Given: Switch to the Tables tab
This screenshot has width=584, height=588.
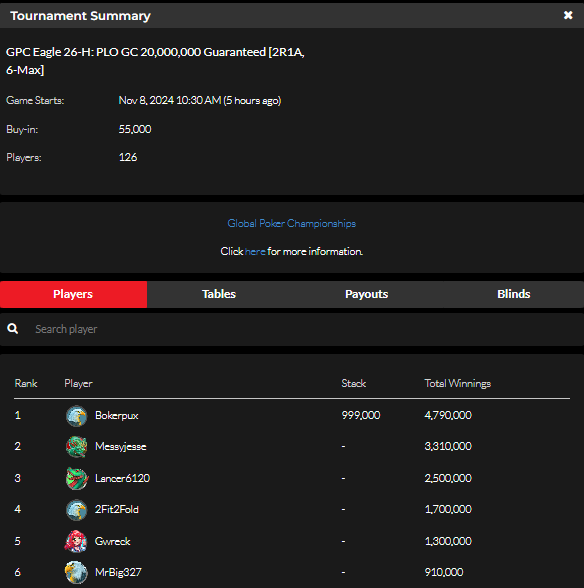Looking at the screenshot, I should pos(219,294).
